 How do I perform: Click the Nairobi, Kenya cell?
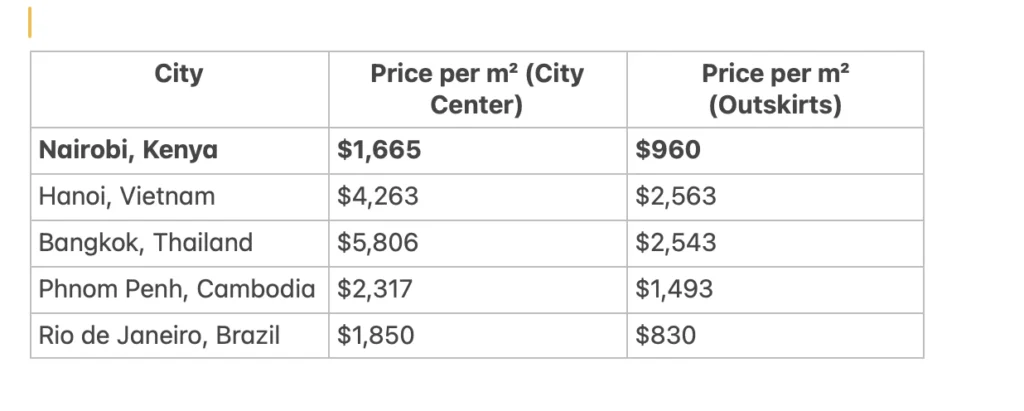(x=180, y=151)
